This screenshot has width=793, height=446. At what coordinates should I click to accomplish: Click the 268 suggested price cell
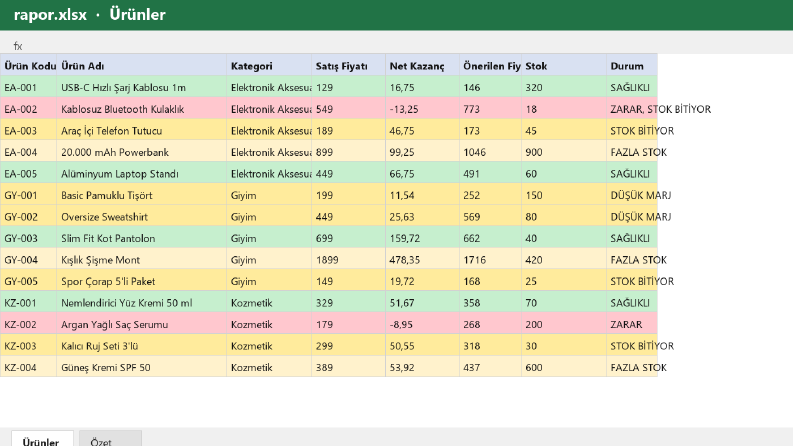[x=490, y=324]
